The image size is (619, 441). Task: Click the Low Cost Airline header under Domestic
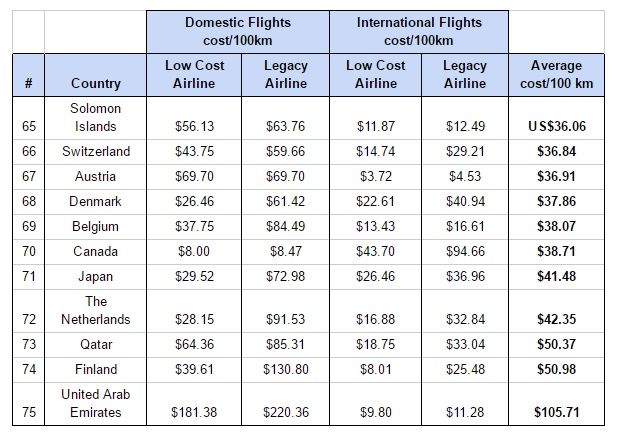(x=194, y=74)
